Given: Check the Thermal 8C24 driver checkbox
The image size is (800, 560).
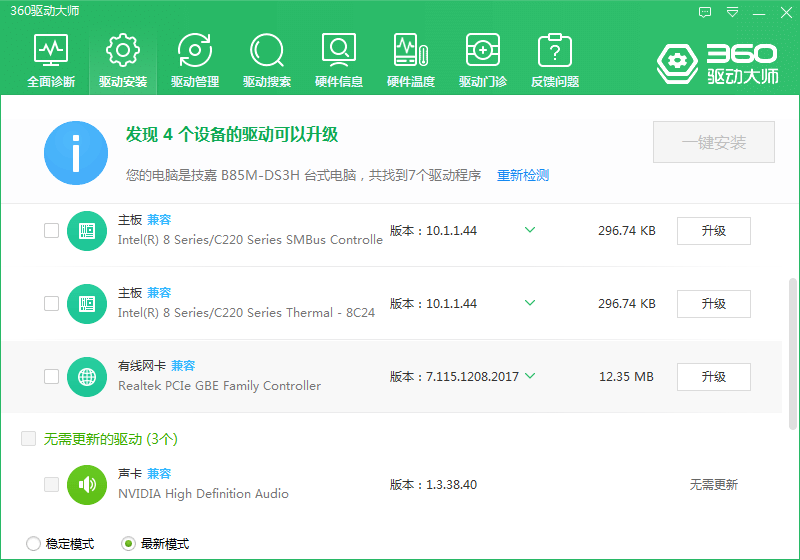Looking at the screenshot, I should coord(52,303).
